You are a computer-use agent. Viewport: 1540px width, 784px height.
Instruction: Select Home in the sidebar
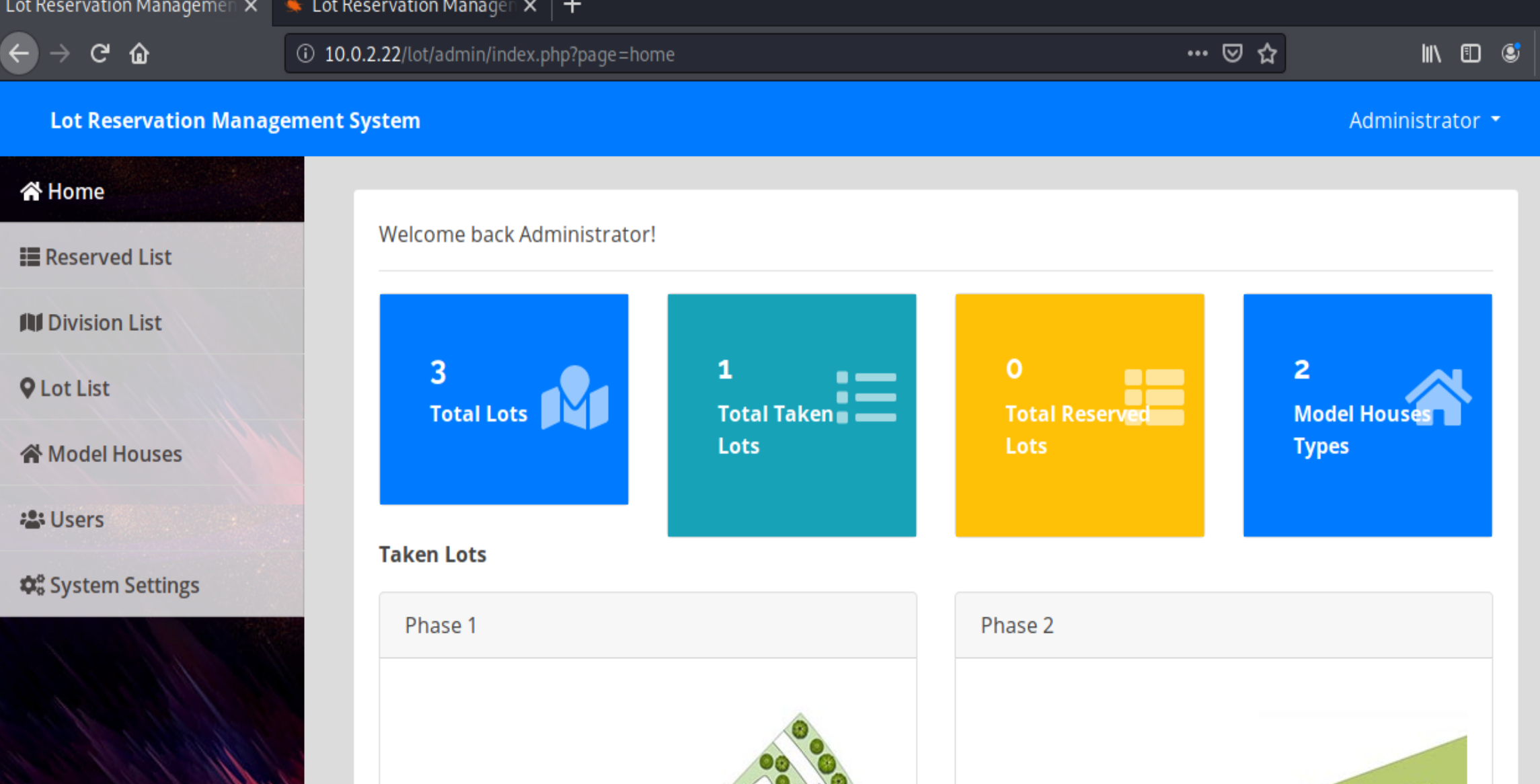tap(152, 191)
